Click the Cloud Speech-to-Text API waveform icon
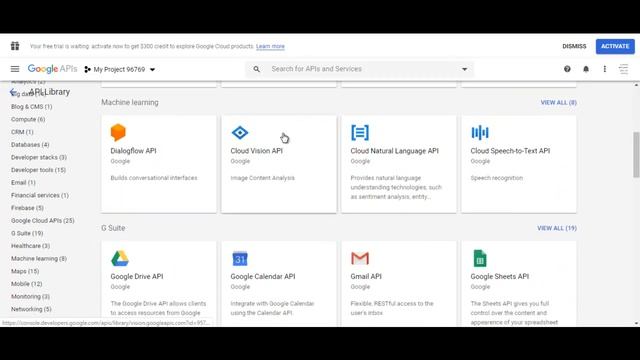This screenshot has width=640, height=360. pos(480,133)
